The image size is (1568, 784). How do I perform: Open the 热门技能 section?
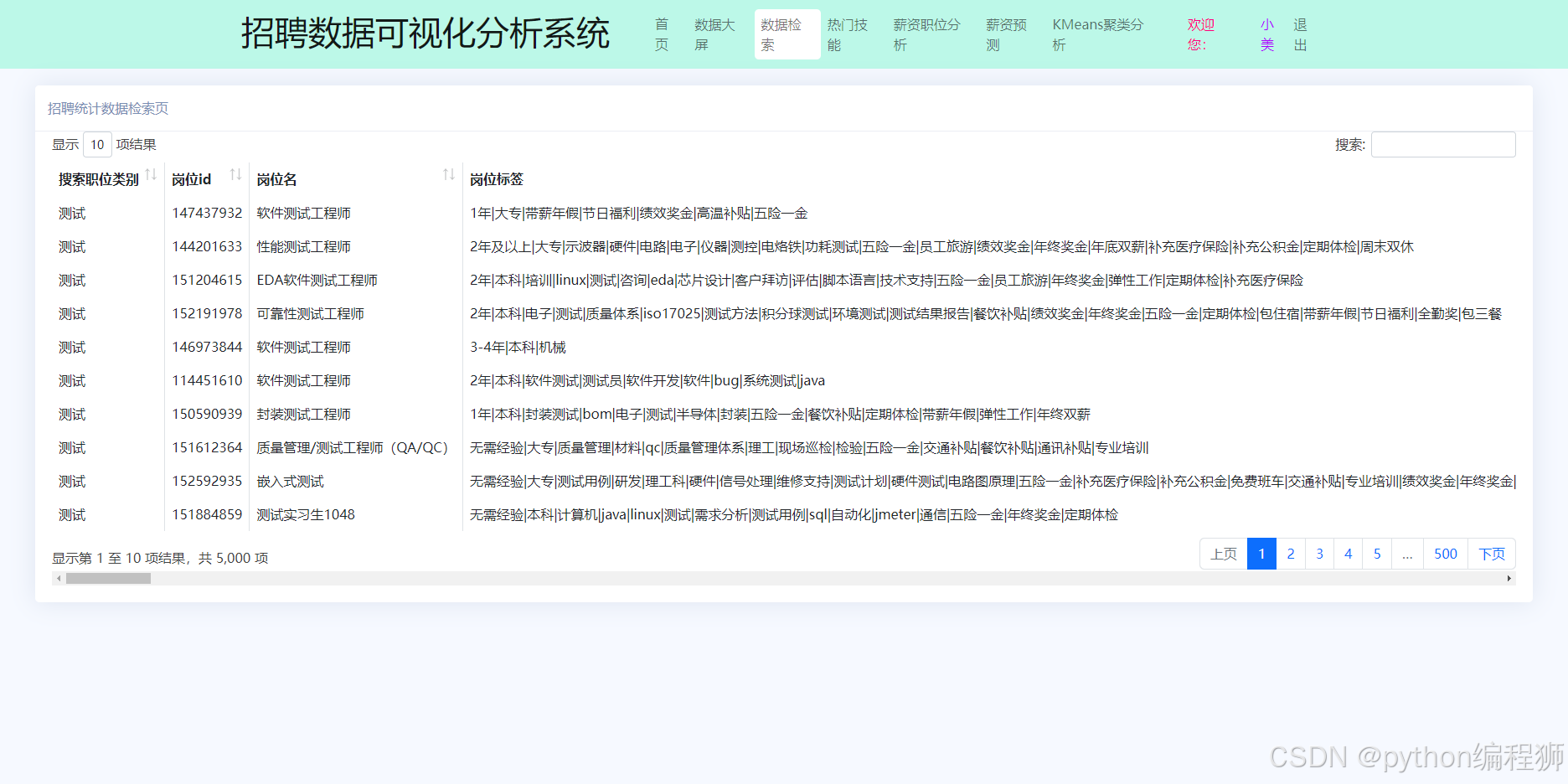coord(847,34)
